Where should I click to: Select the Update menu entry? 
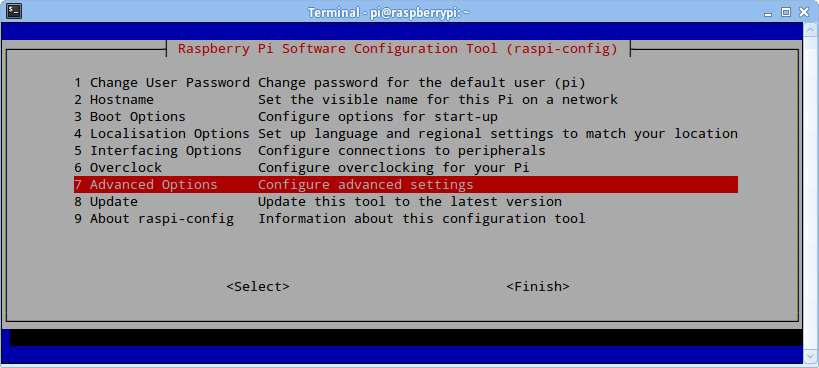coord(406,201)
